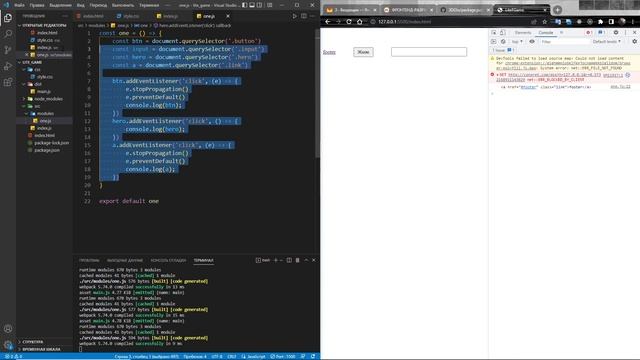The height and width of the screenshot is (360, 640).
Task: Open the Accounts icon in activity bar
Action: click(8, 329)
